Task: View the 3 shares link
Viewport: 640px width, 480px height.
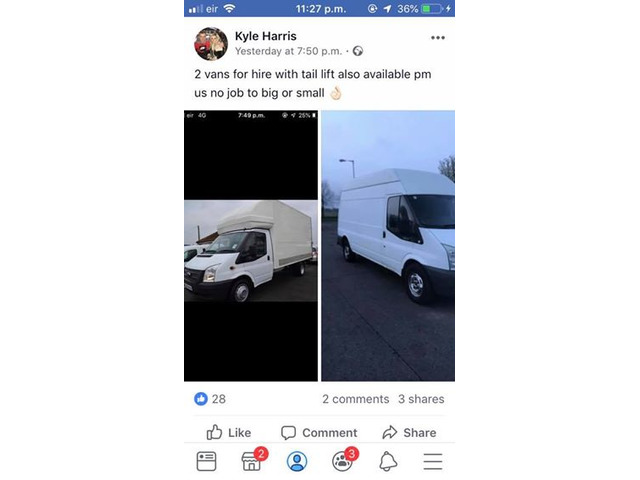Action: click(x=421, y=399)
